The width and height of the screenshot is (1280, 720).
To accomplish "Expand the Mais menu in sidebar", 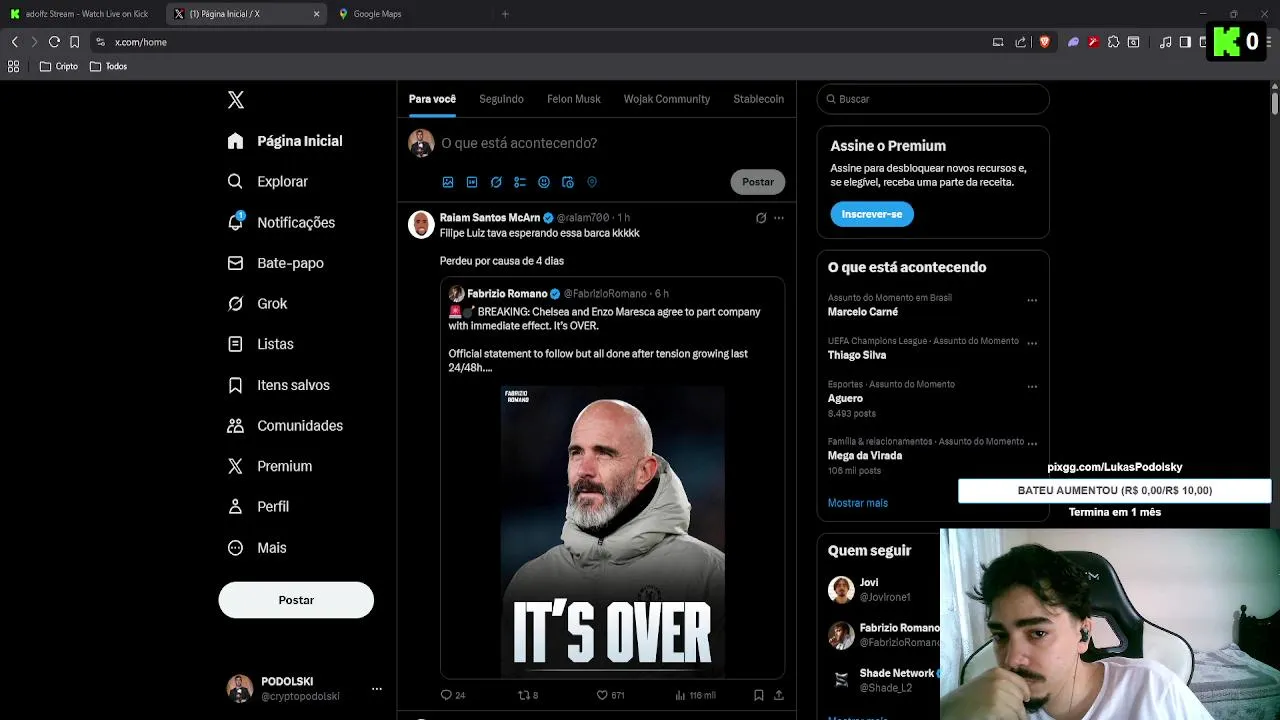I will [257, 548].
